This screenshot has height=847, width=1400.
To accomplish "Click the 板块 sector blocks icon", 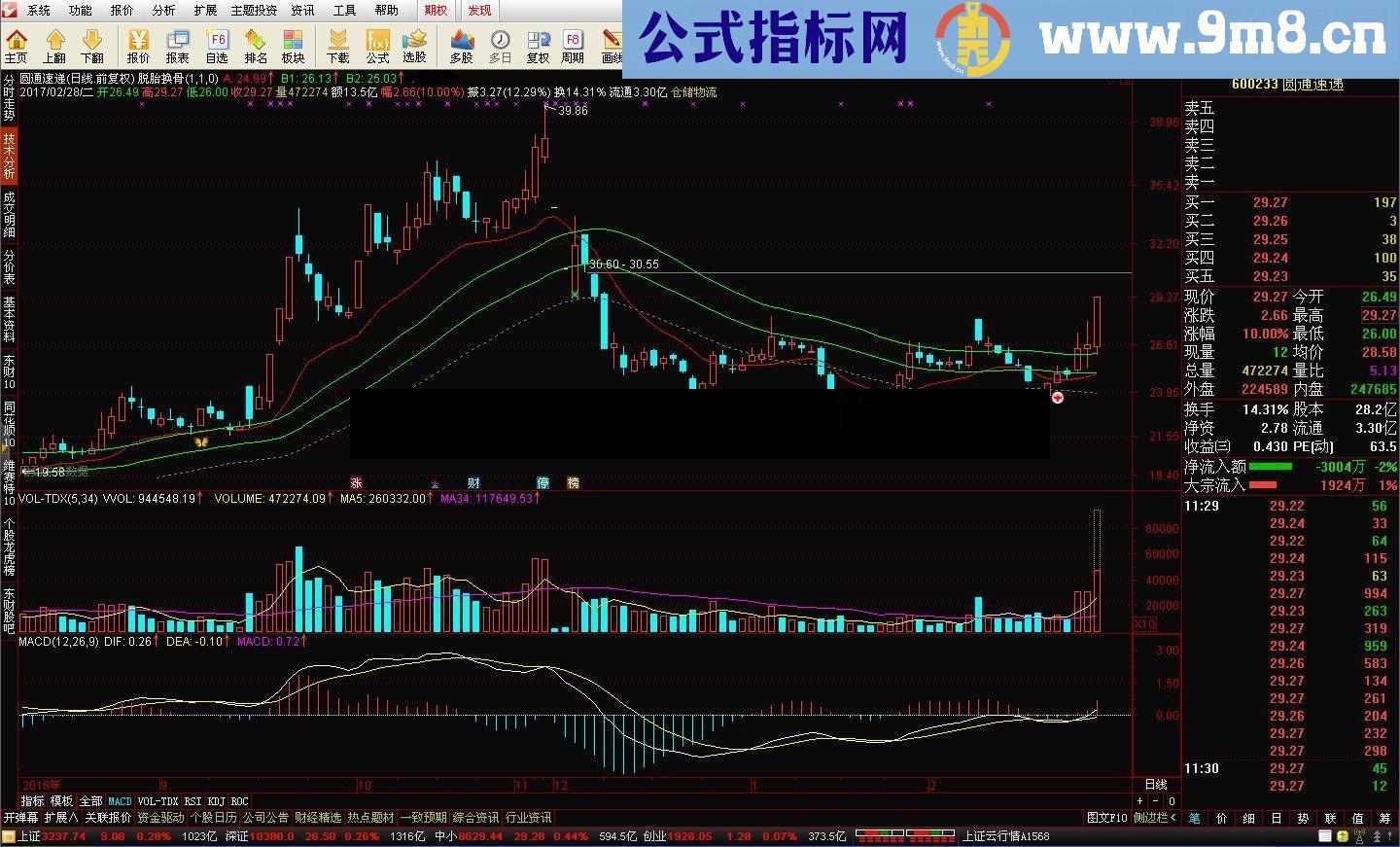I will (293, 45).
